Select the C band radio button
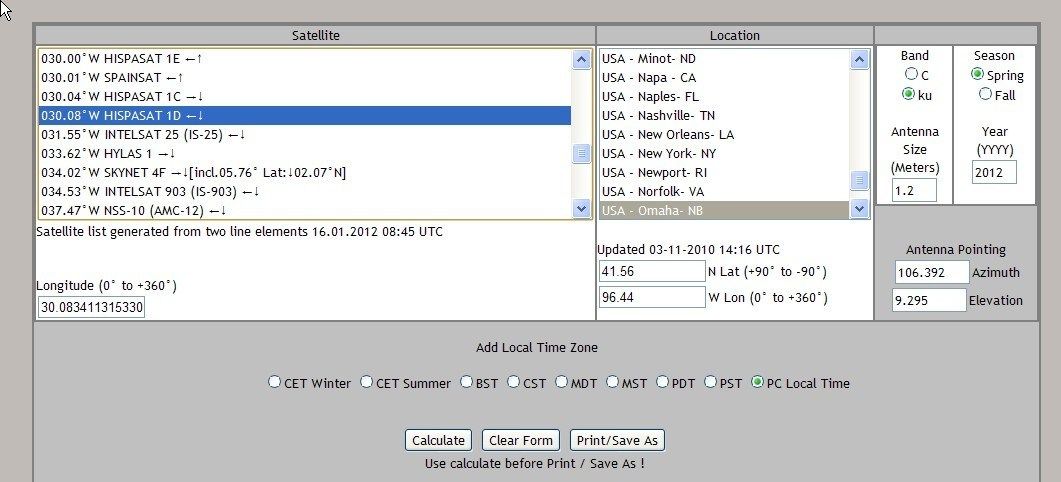 tap(911, 74)
